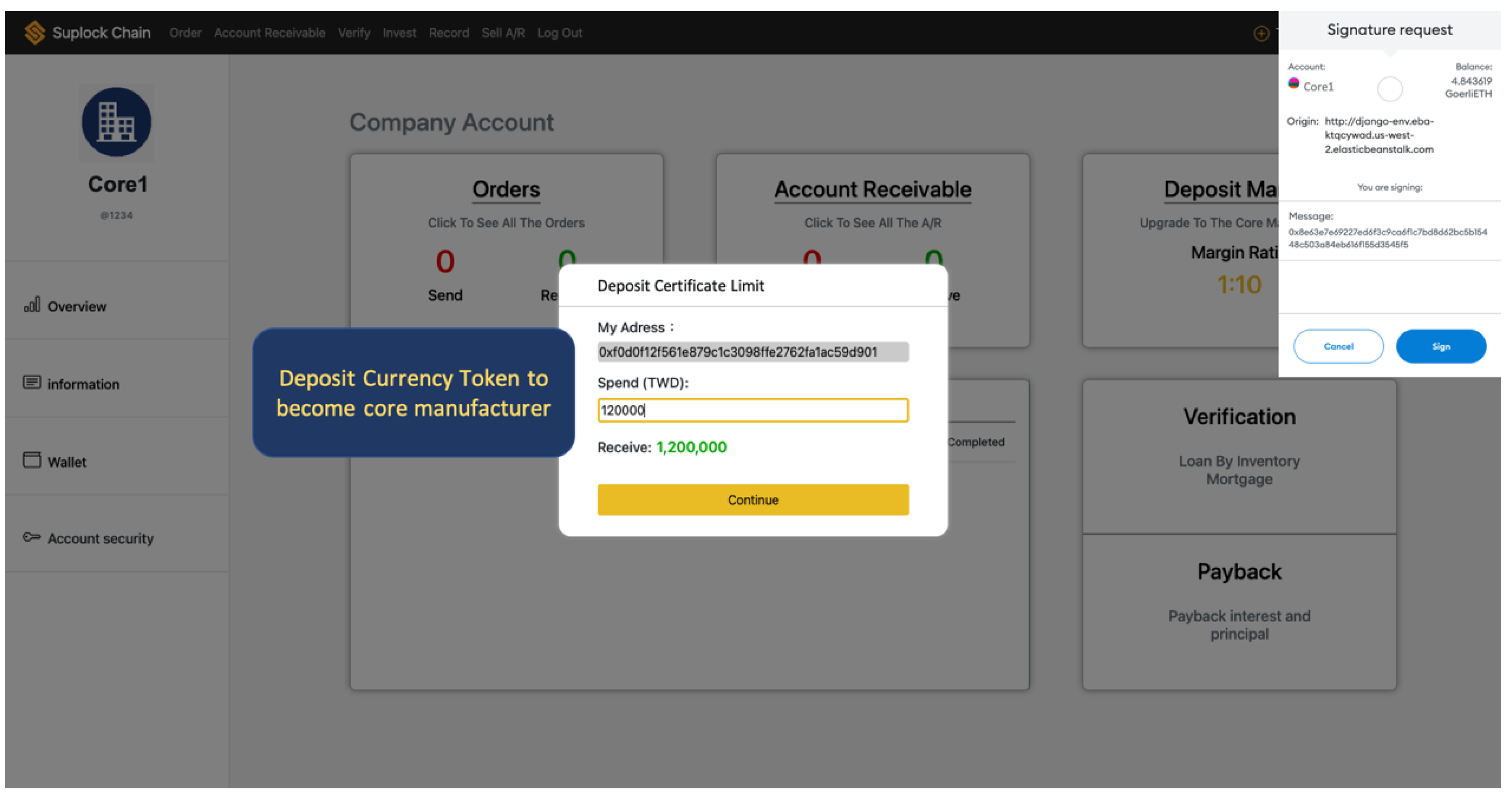The width and height of the screenshot is (1512, 800).
Task: Click the information panel icon
Action: (x=32, y=383)
